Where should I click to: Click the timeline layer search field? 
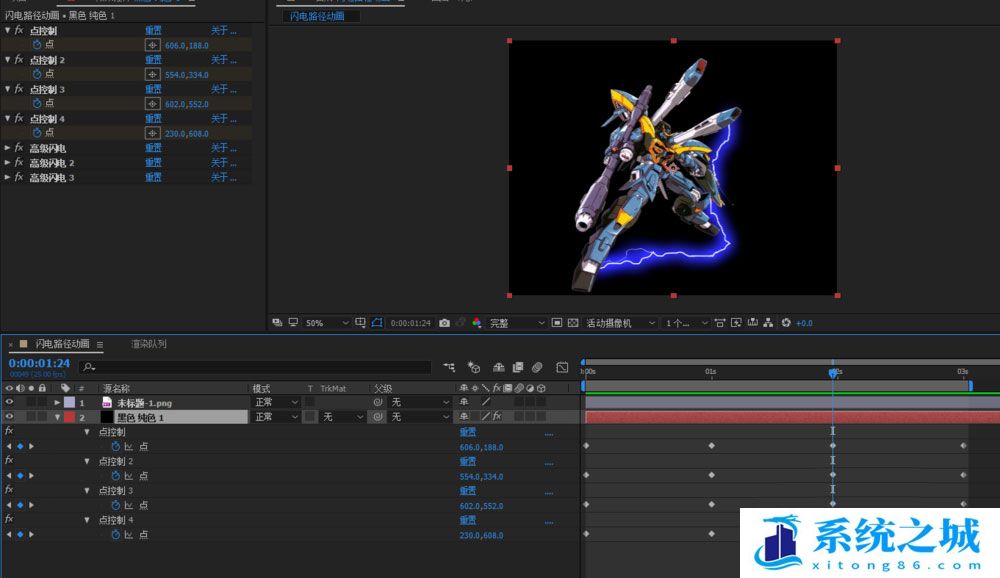255,367
